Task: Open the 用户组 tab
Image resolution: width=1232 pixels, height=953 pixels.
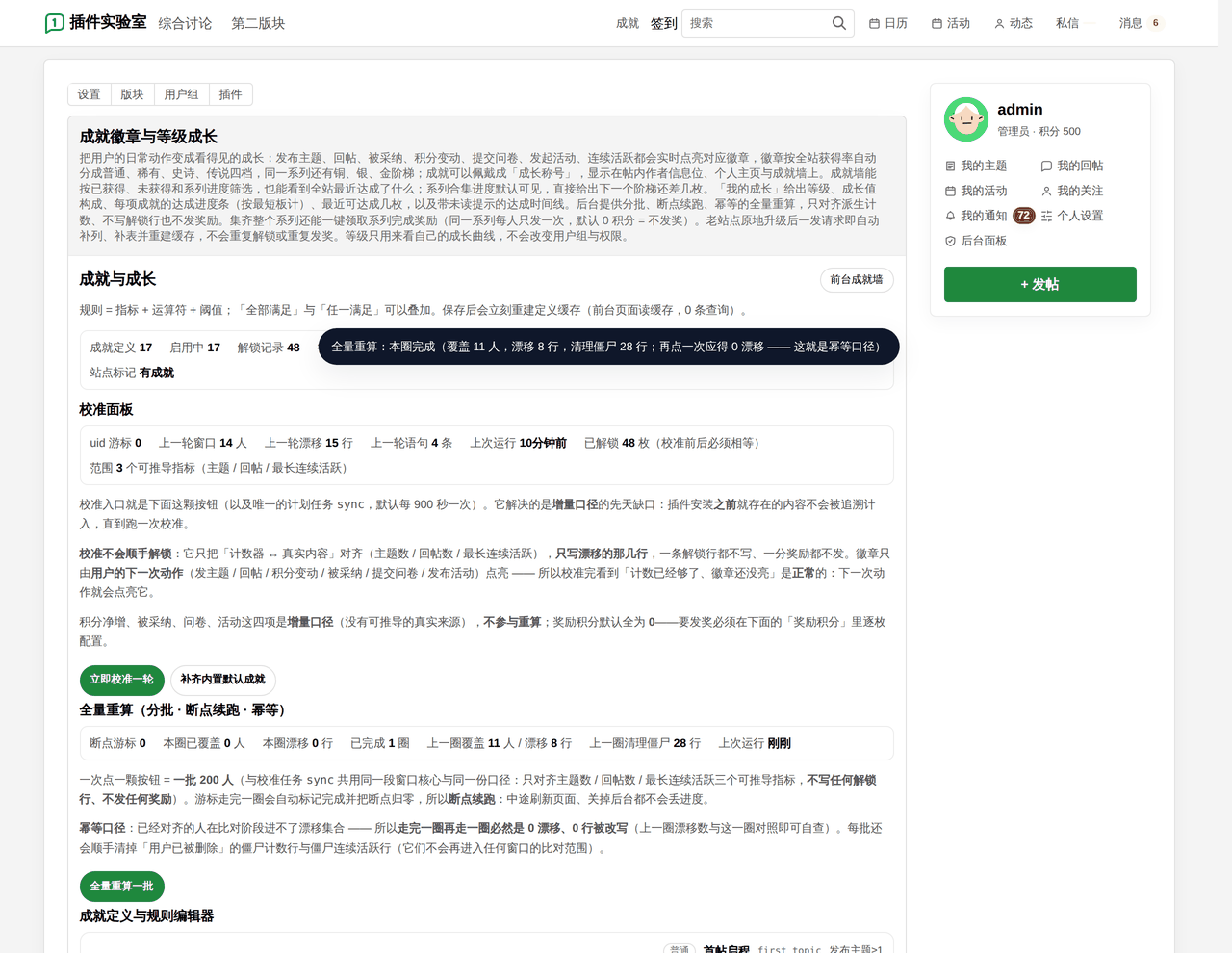Action: [181, 94]
